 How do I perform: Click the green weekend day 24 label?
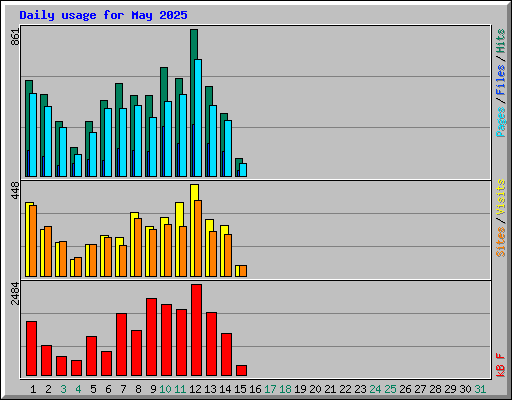tap(375, 389)
